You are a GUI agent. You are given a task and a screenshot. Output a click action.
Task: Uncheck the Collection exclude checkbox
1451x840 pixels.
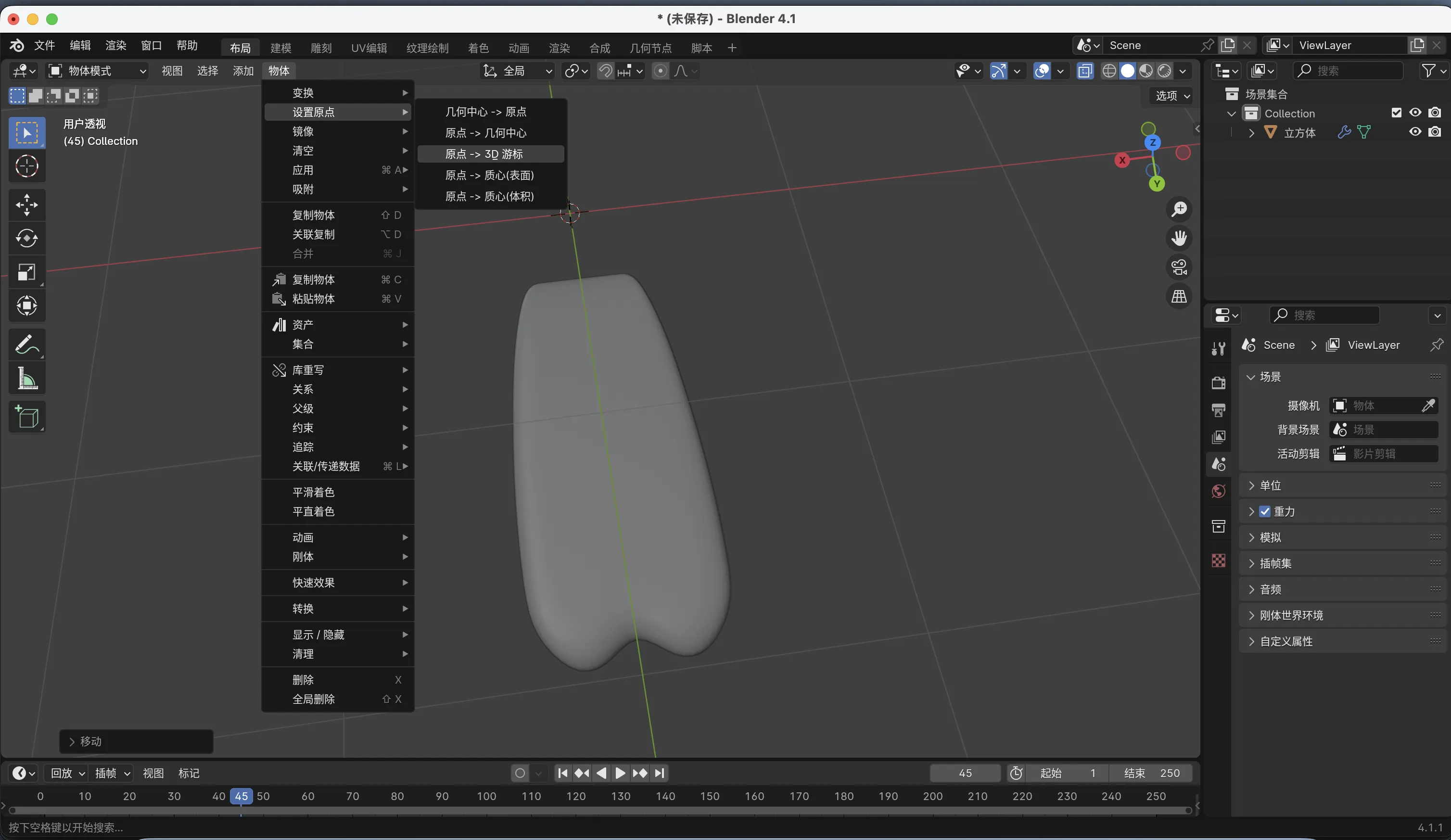pyautogui.click(x=1396, y=113)
